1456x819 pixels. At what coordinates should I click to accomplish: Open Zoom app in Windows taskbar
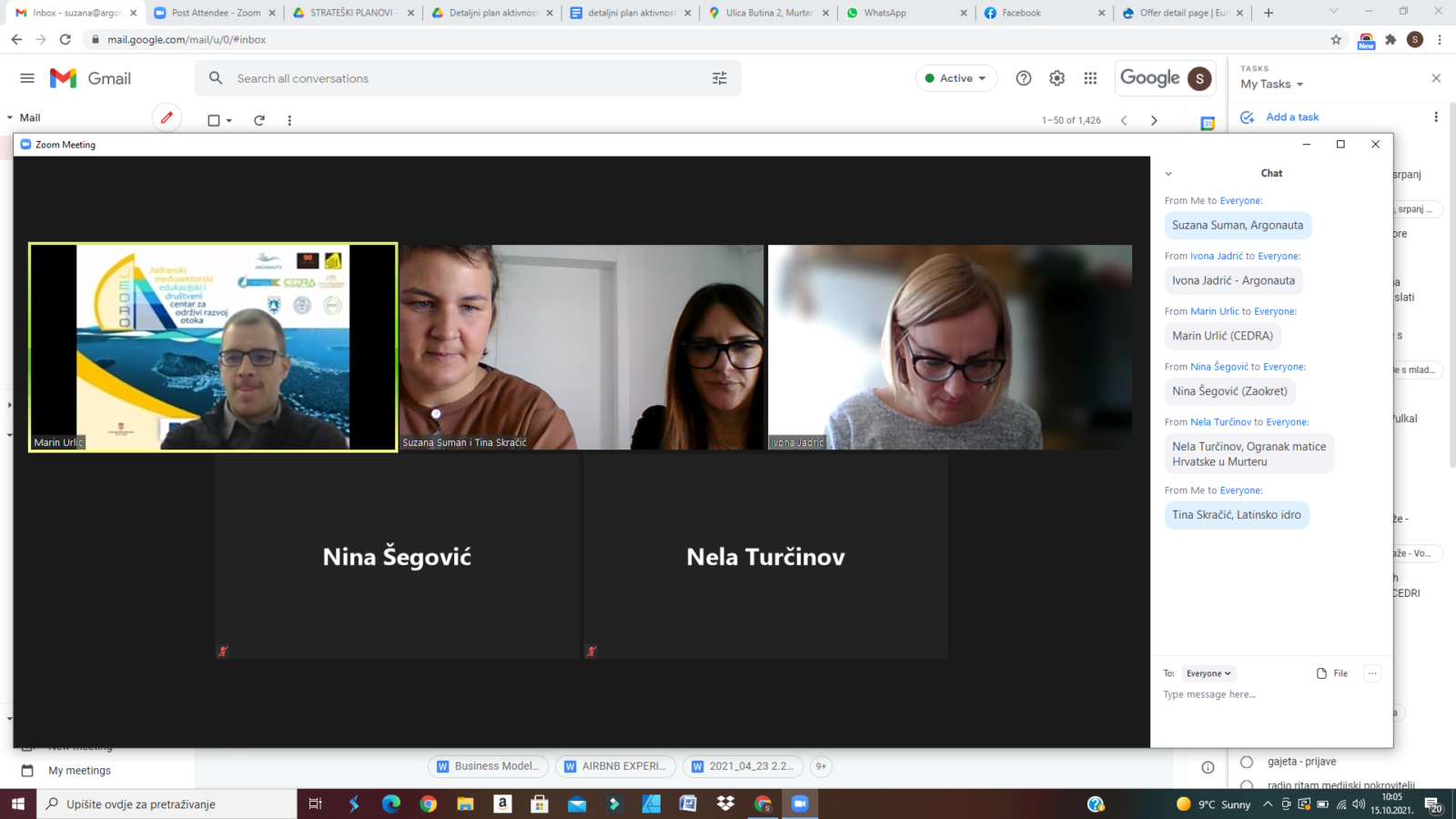800,804
